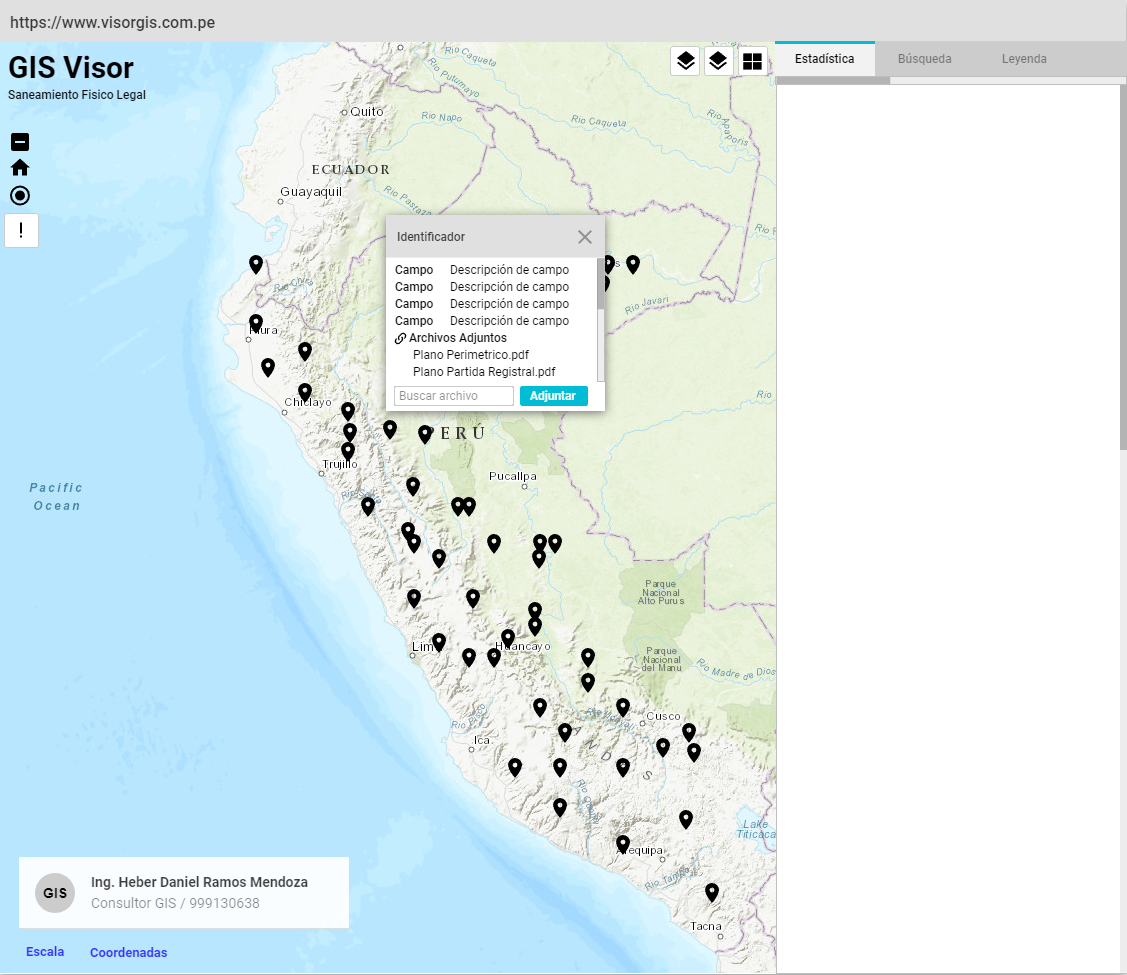This screenshot has height=975, width=1127.
Task: Click the locate-me target icon
Action: (20, 196)
